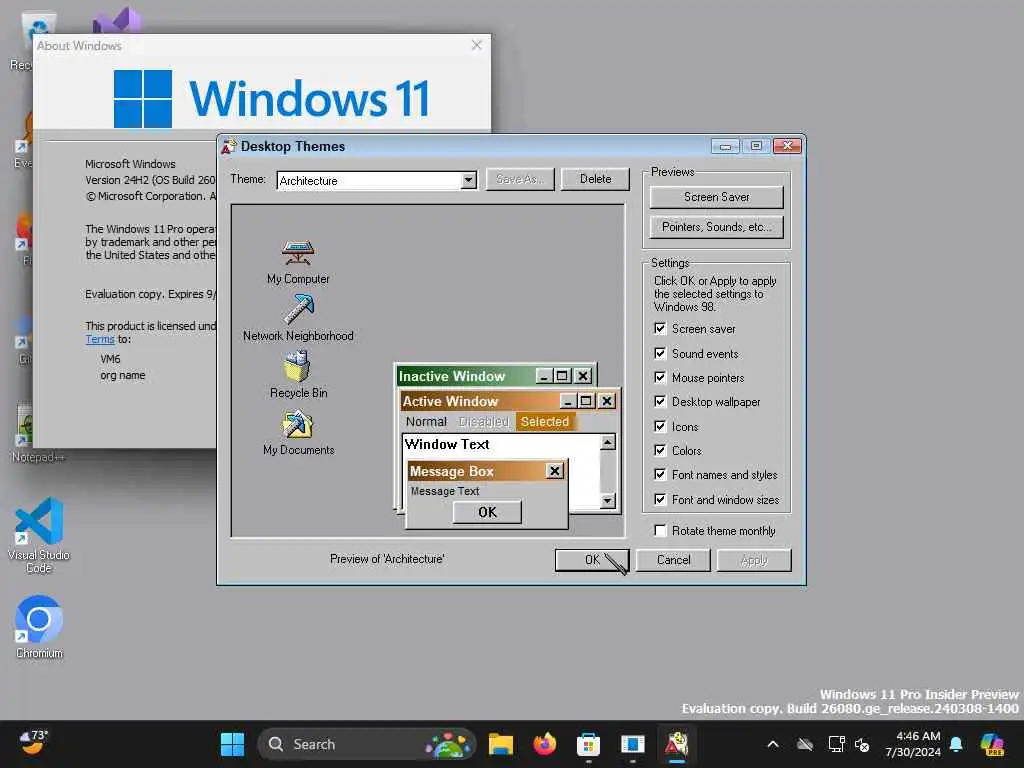Toggle the Icons checkbox
This screenshot has height=768, width=1024.
[x=660, y=426]
